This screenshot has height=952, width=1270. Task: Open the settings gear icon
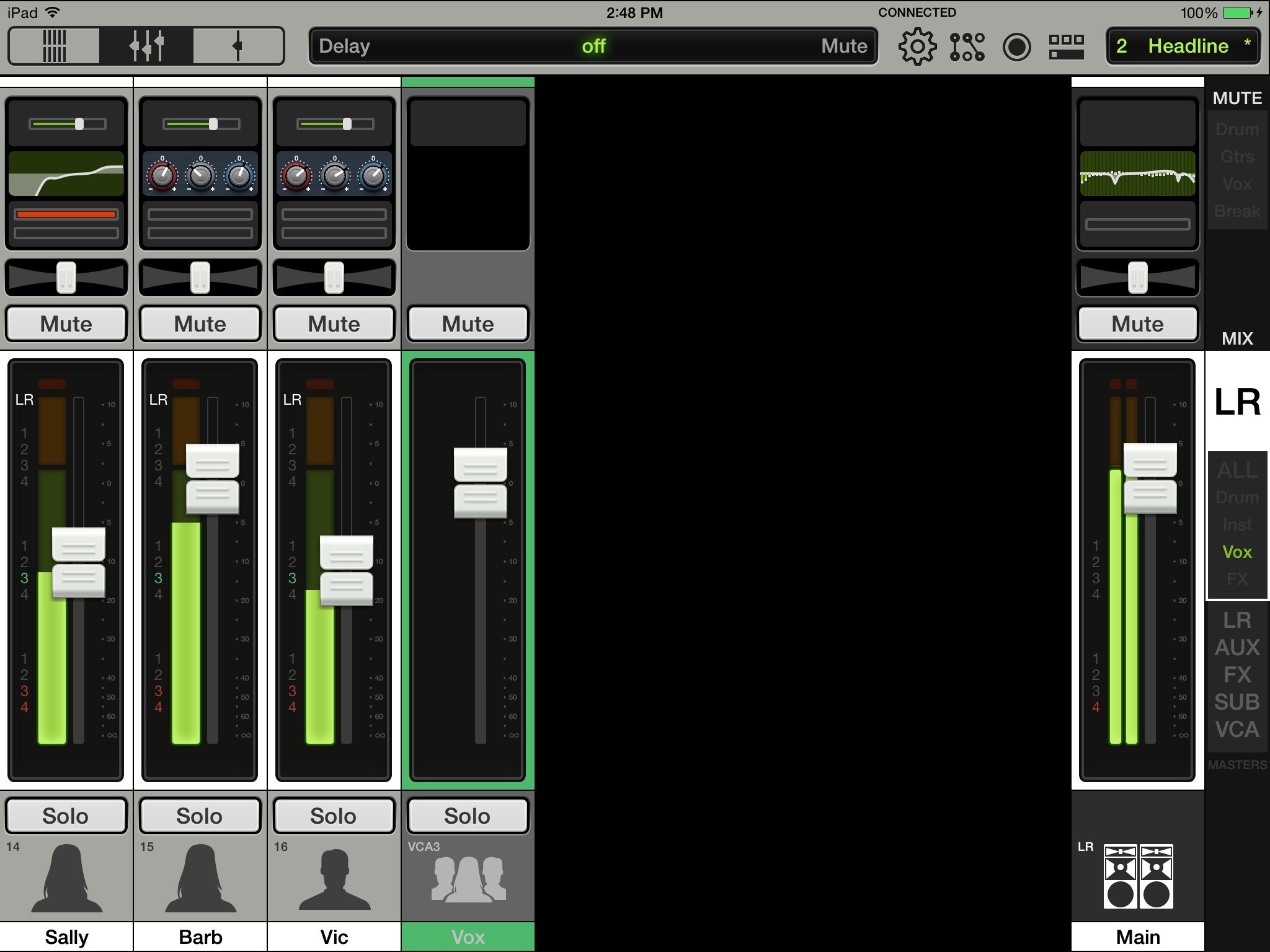click(x=917, y=46)
